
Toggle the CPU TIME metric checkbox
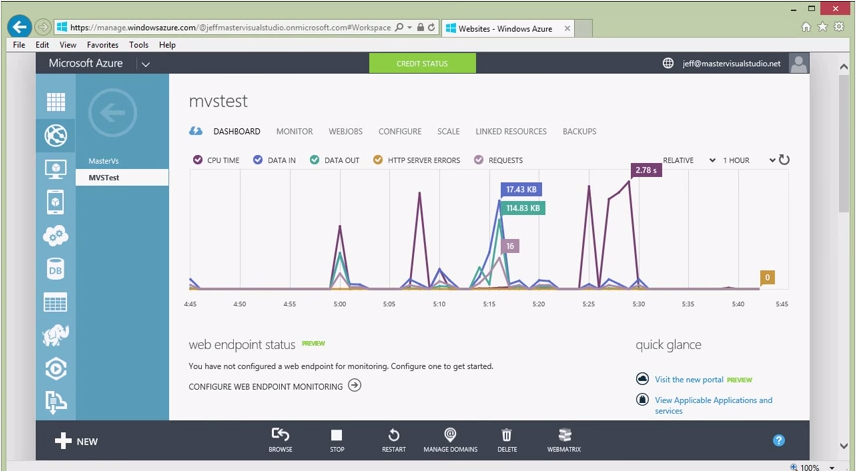198,160
